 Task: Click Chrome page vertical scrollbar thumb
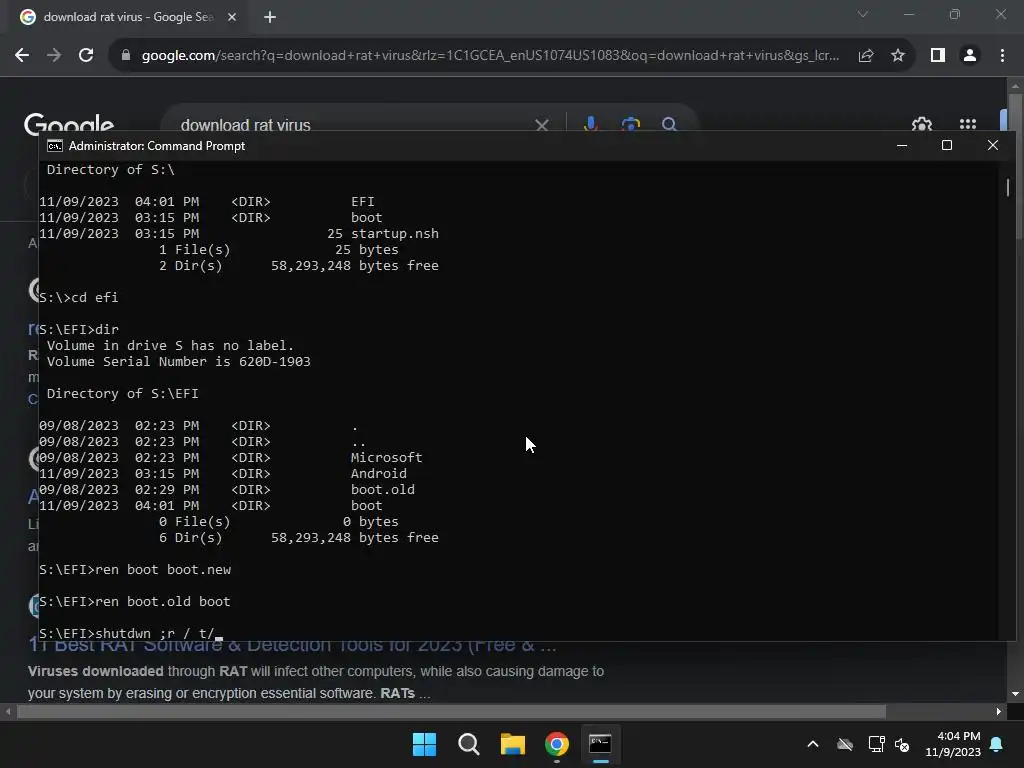click(1015, 167)
